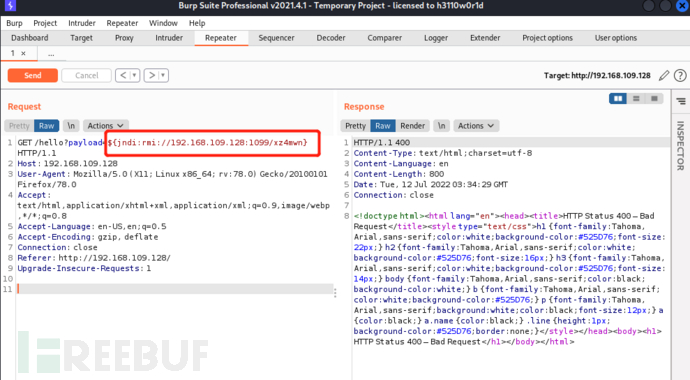Click the Cancel button
The width and height of the screenshot is (690, 380).
[86, 75]
